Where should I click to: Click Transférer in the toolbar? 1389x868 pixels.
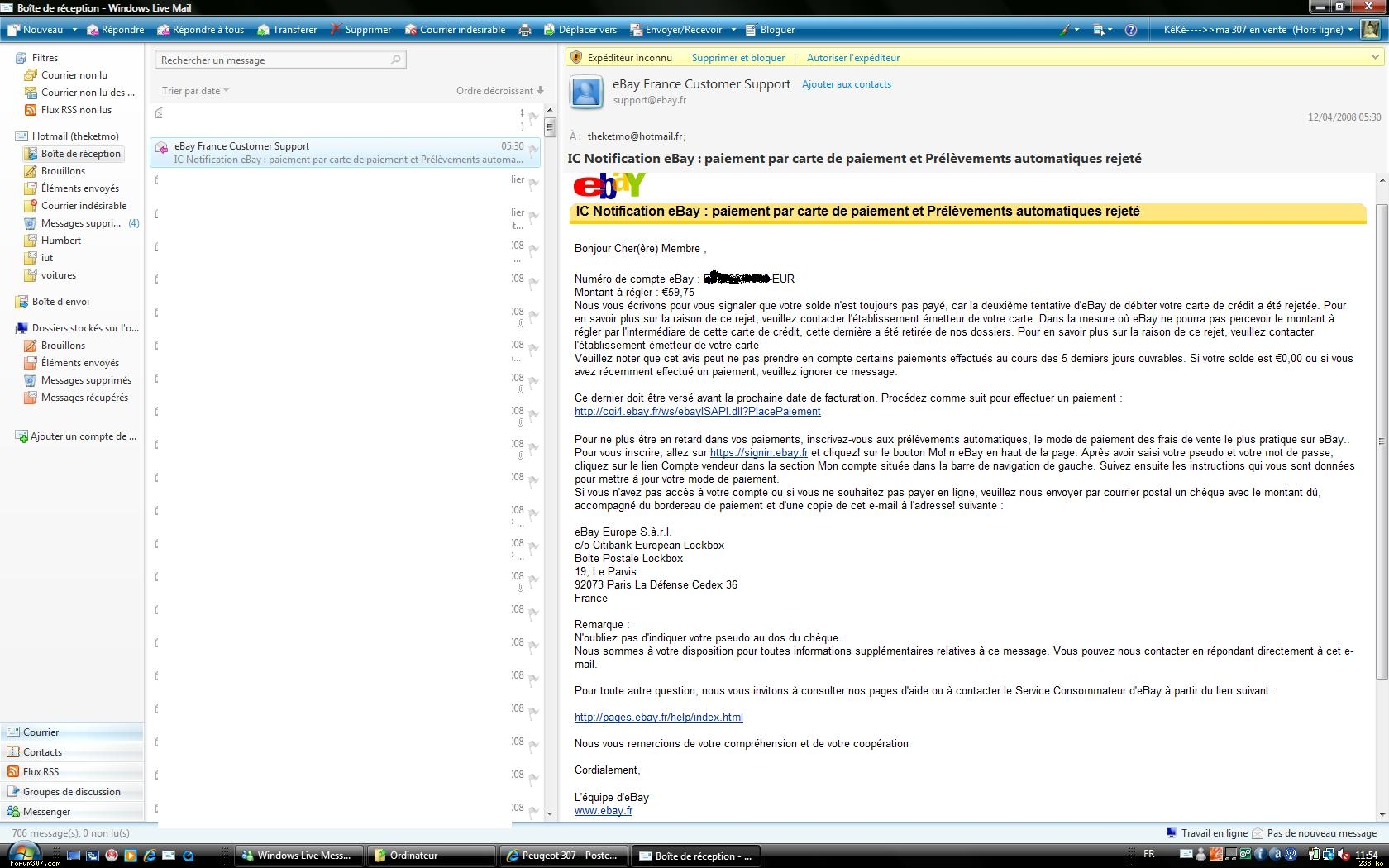(x=287, y=30)
